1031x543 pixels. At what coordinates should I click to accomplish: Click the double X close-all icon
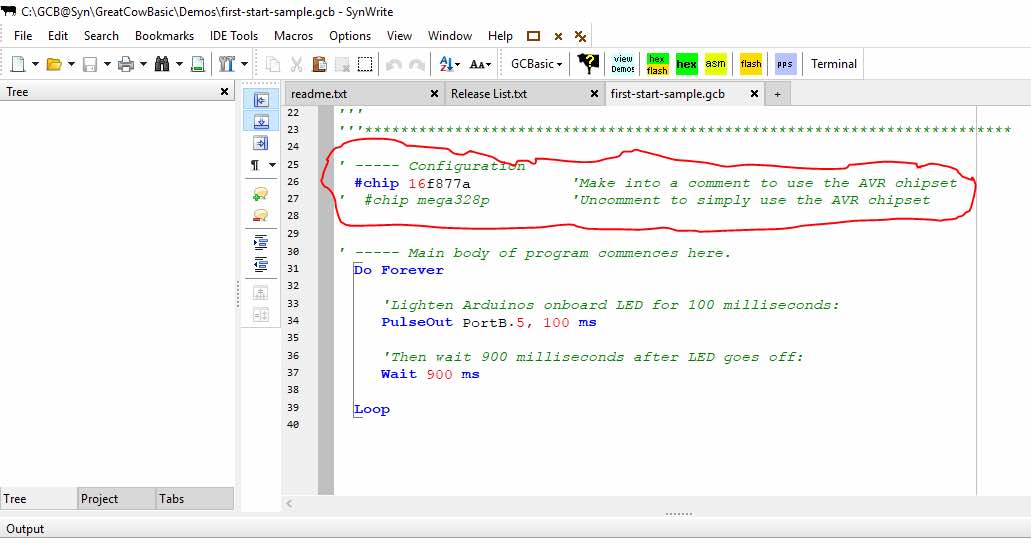(580, 37)
